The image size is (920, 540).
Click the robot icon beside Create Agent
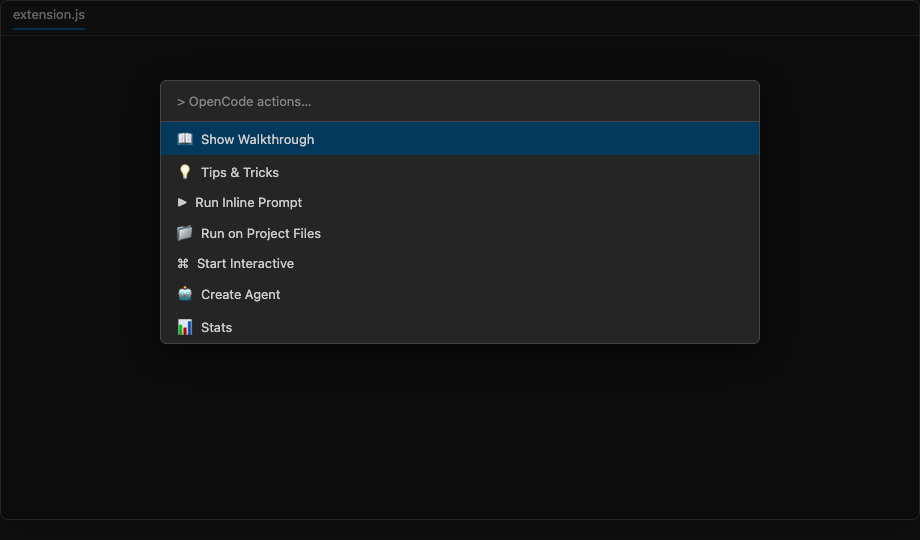point(185,294)
